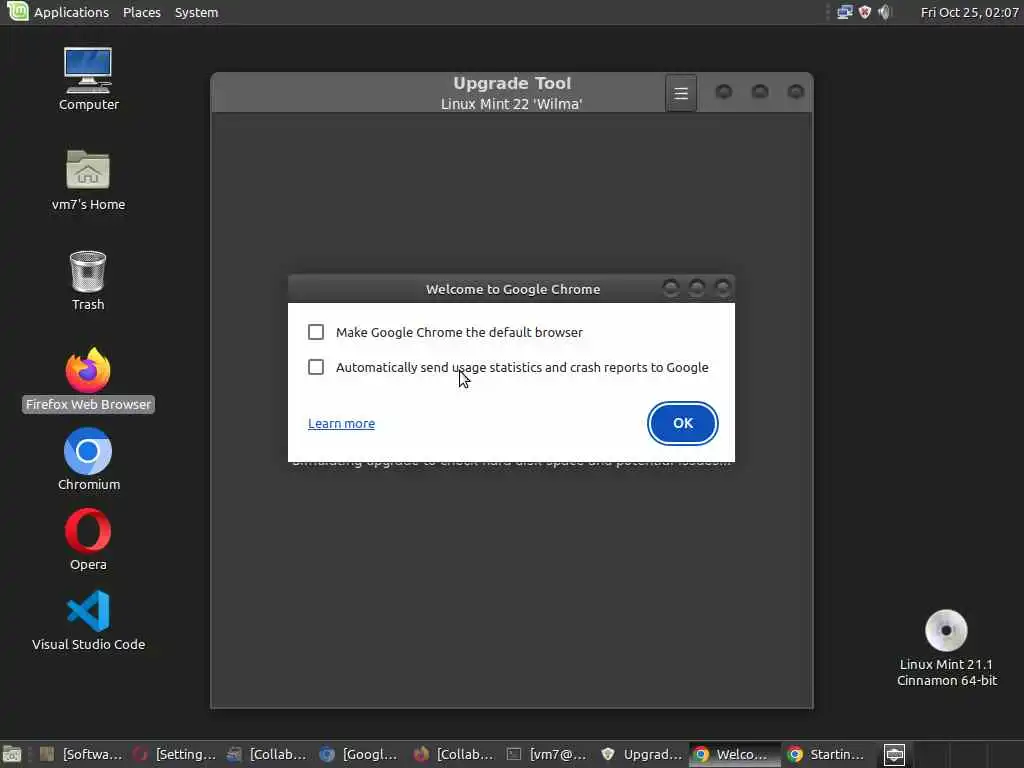Close the Welcome to Google Chrome dialog
The image size is (1024, 768).
point(722,288)
